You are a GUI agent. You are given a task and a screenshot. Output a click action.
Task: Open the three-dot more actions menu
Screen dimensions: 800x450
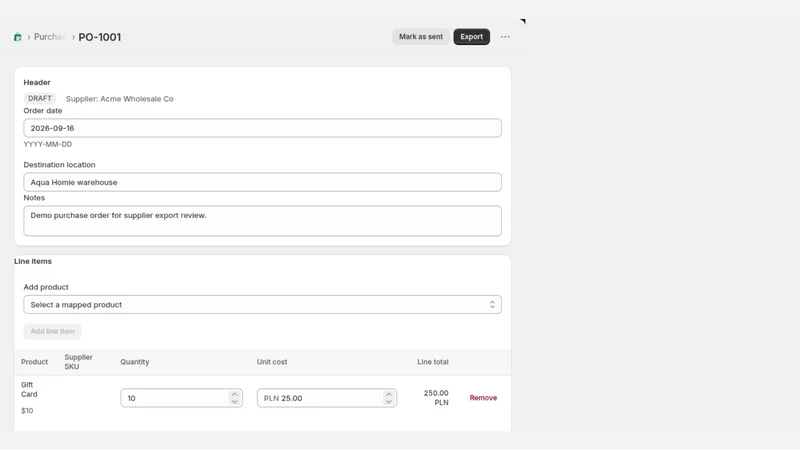(x=505, y=37)
